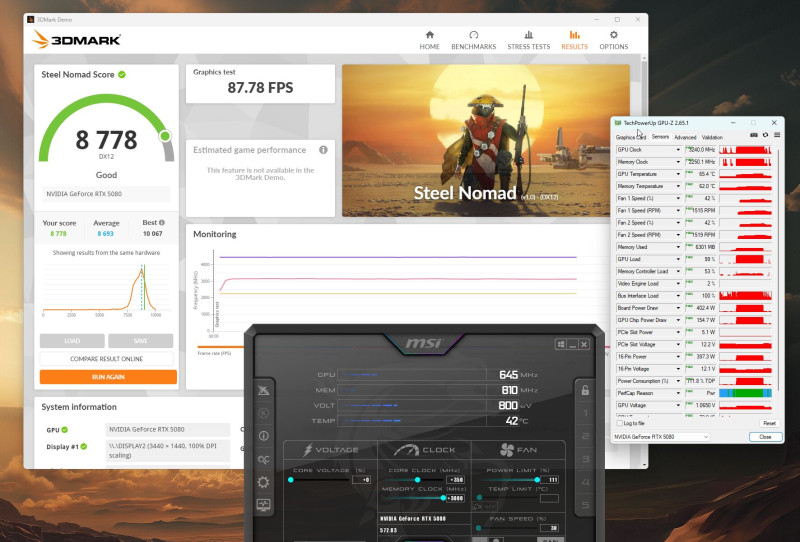Click the Afterburner Windows startup icon
800x542 pixels.
pos(561,344)
